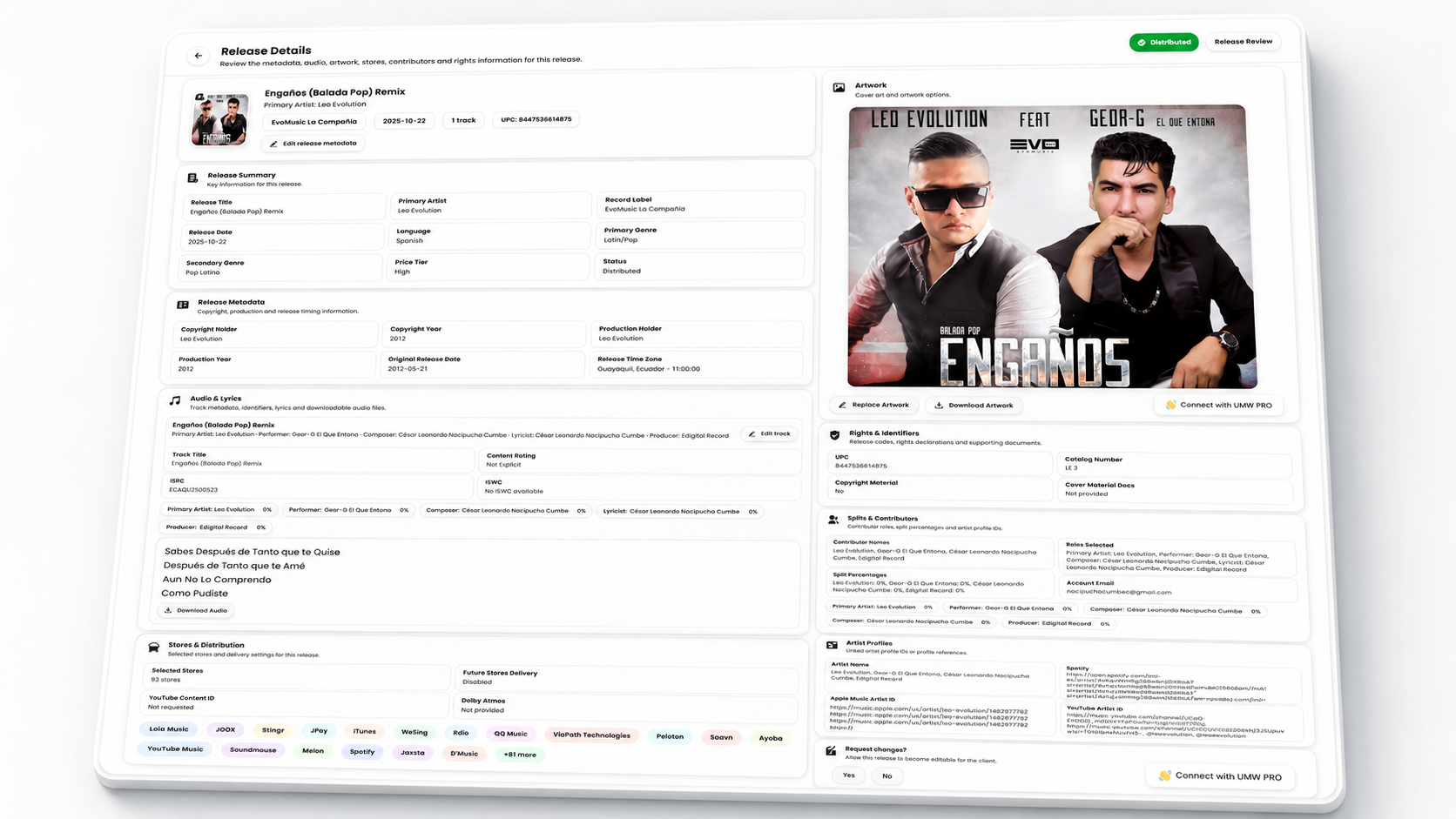Click the Ayoba store tag
The image size is (1456, 819).
click(770, 738)
